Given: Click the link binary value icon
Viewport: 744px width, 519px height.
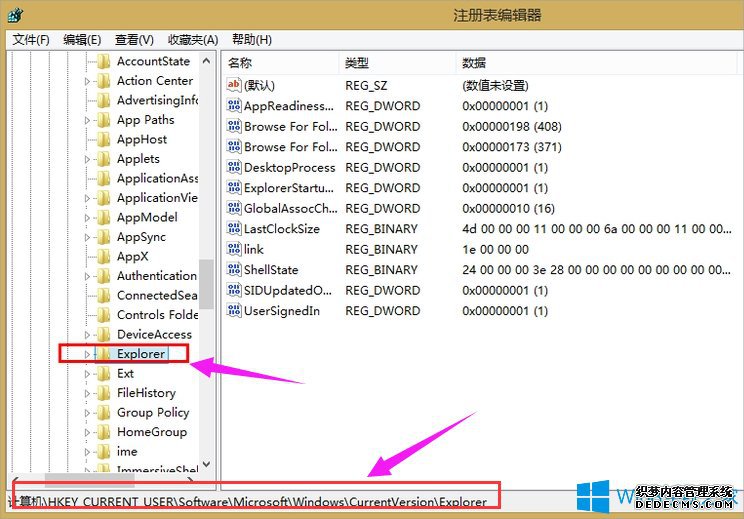Looking at the screenshot, I should pos(234,249).
